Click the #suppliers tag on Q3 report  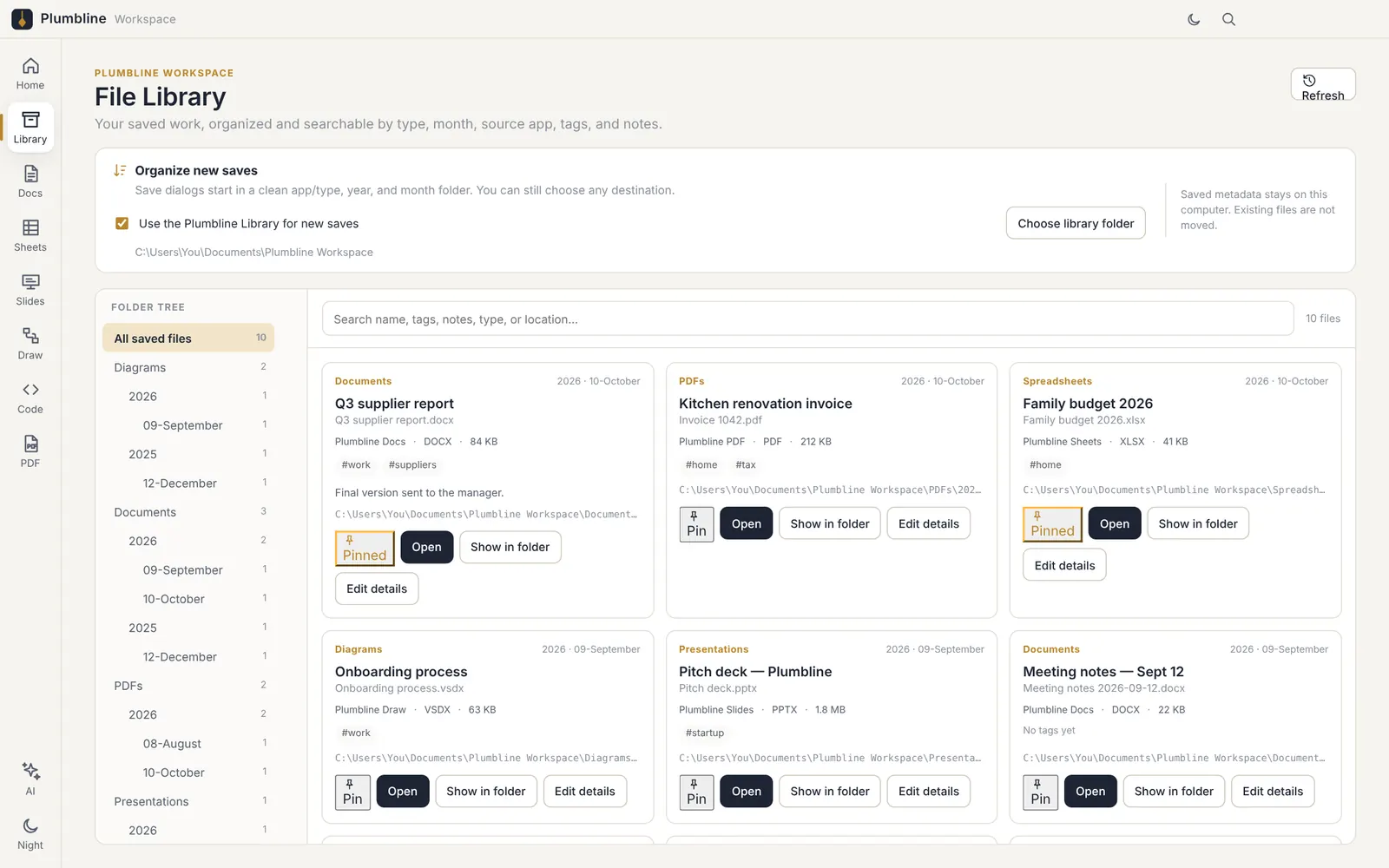point(412,465)
